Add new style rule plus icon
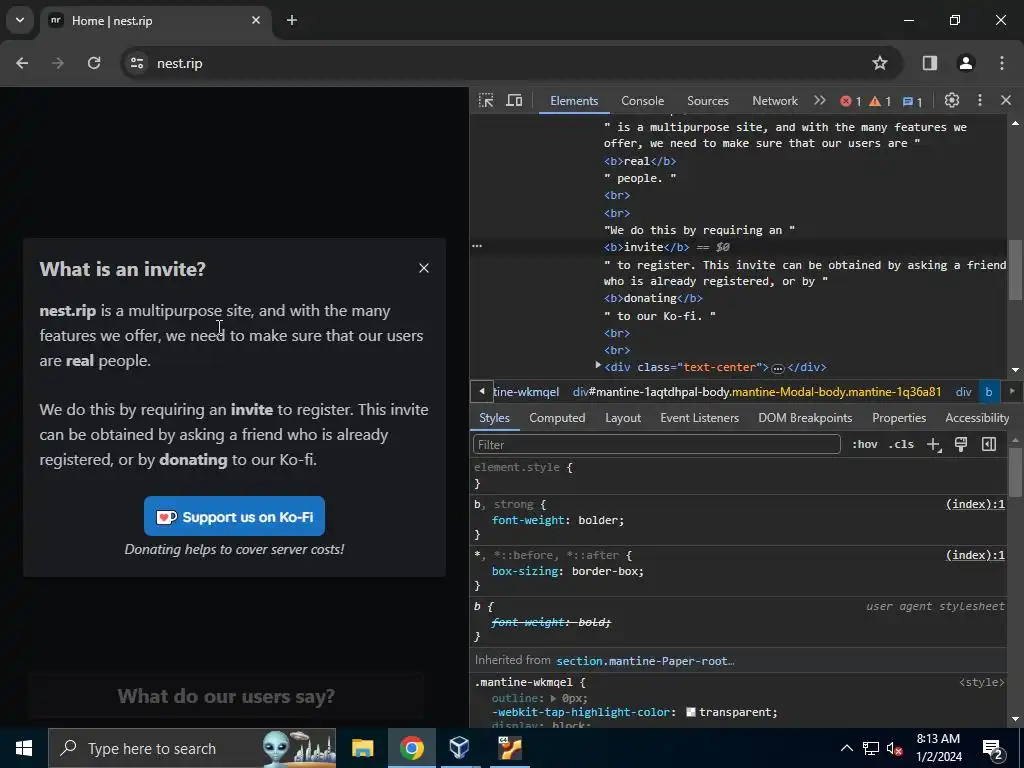 coord(934,445)
